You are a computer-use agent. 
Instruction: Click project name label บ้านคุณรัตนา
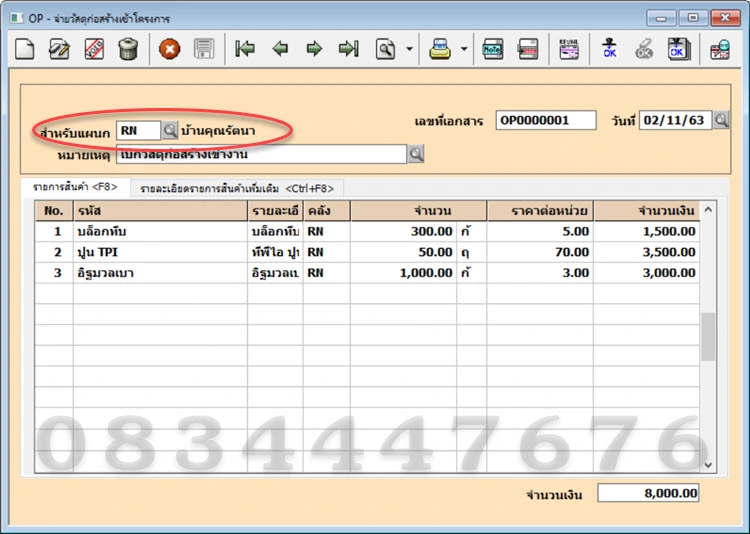[218, 131]
